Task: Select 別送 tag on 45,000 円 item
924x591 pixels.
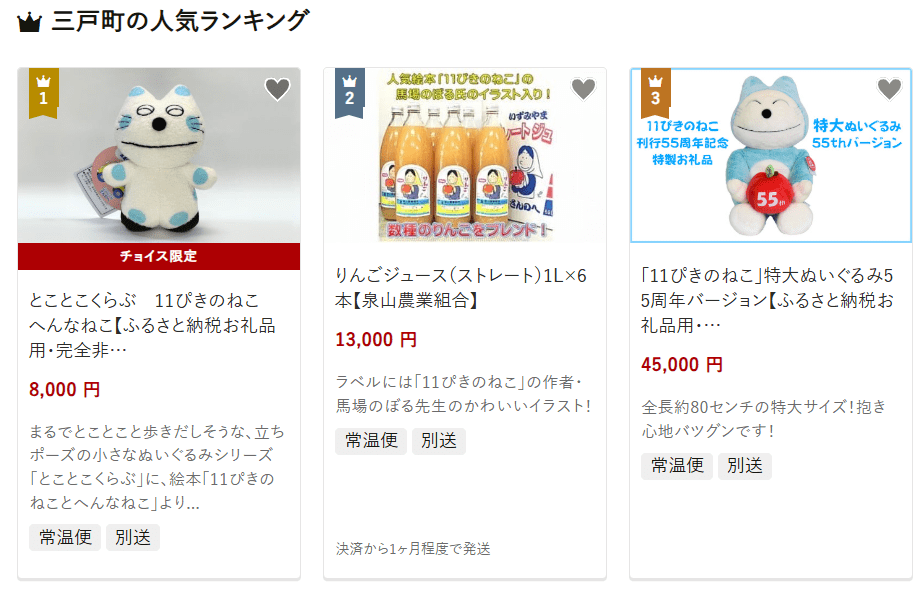Action: tap(744, 465)
